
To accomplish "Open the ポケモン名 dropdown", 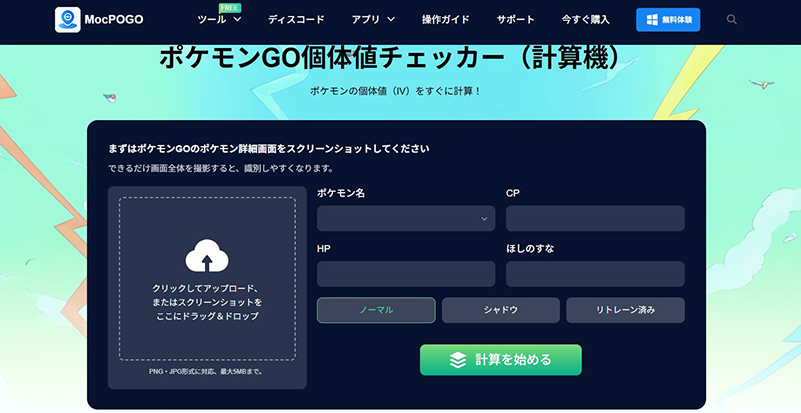I will [406, 218].
